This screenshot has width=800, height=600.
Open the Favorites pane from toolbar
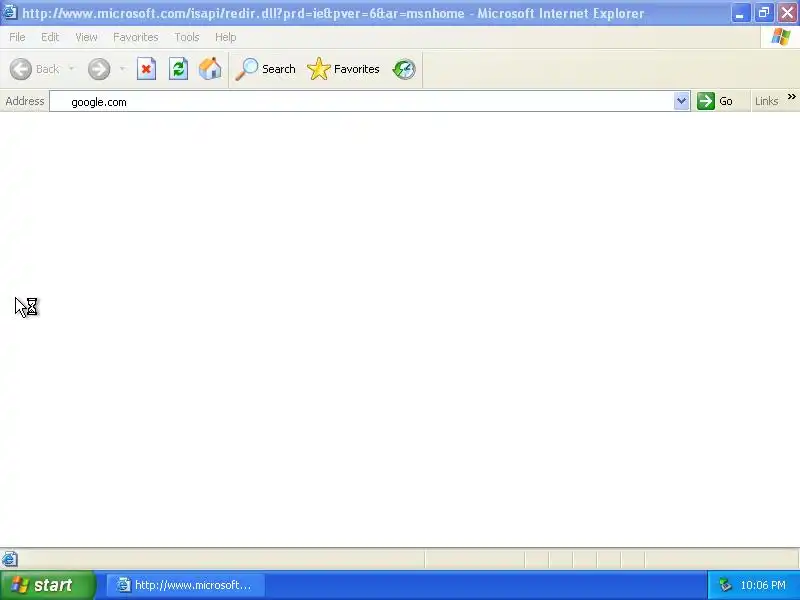(343, 69)
